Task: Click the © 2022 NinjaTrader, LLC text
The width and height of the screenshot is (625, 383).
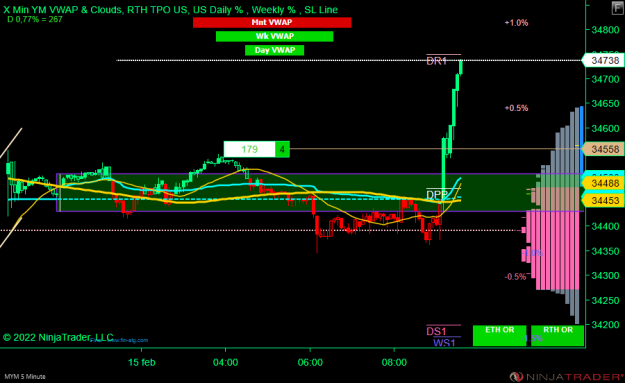Action: [x=58, y=338]
